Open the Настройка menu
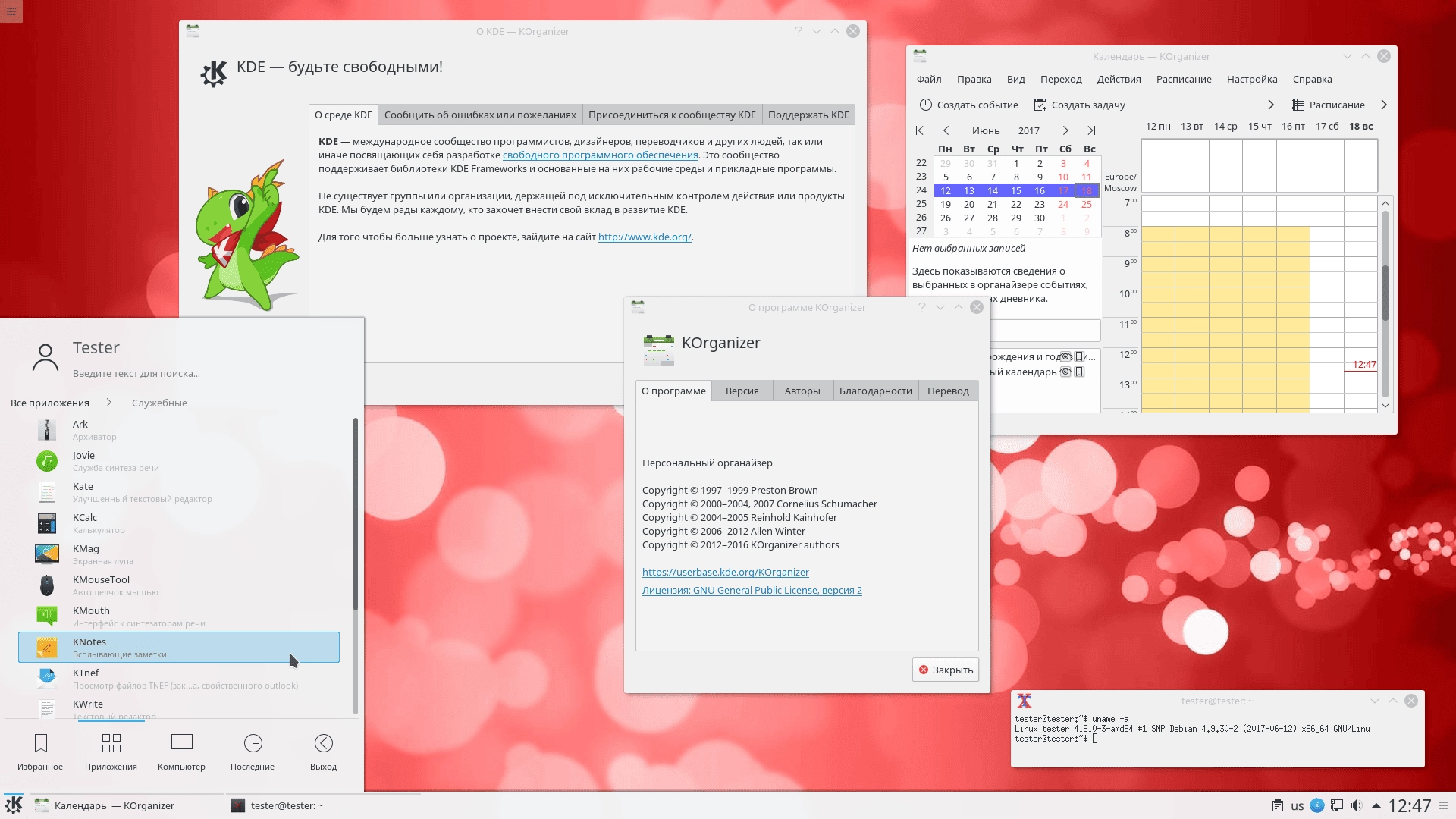Screen dimensions: 1456x819 point(1252,79)
